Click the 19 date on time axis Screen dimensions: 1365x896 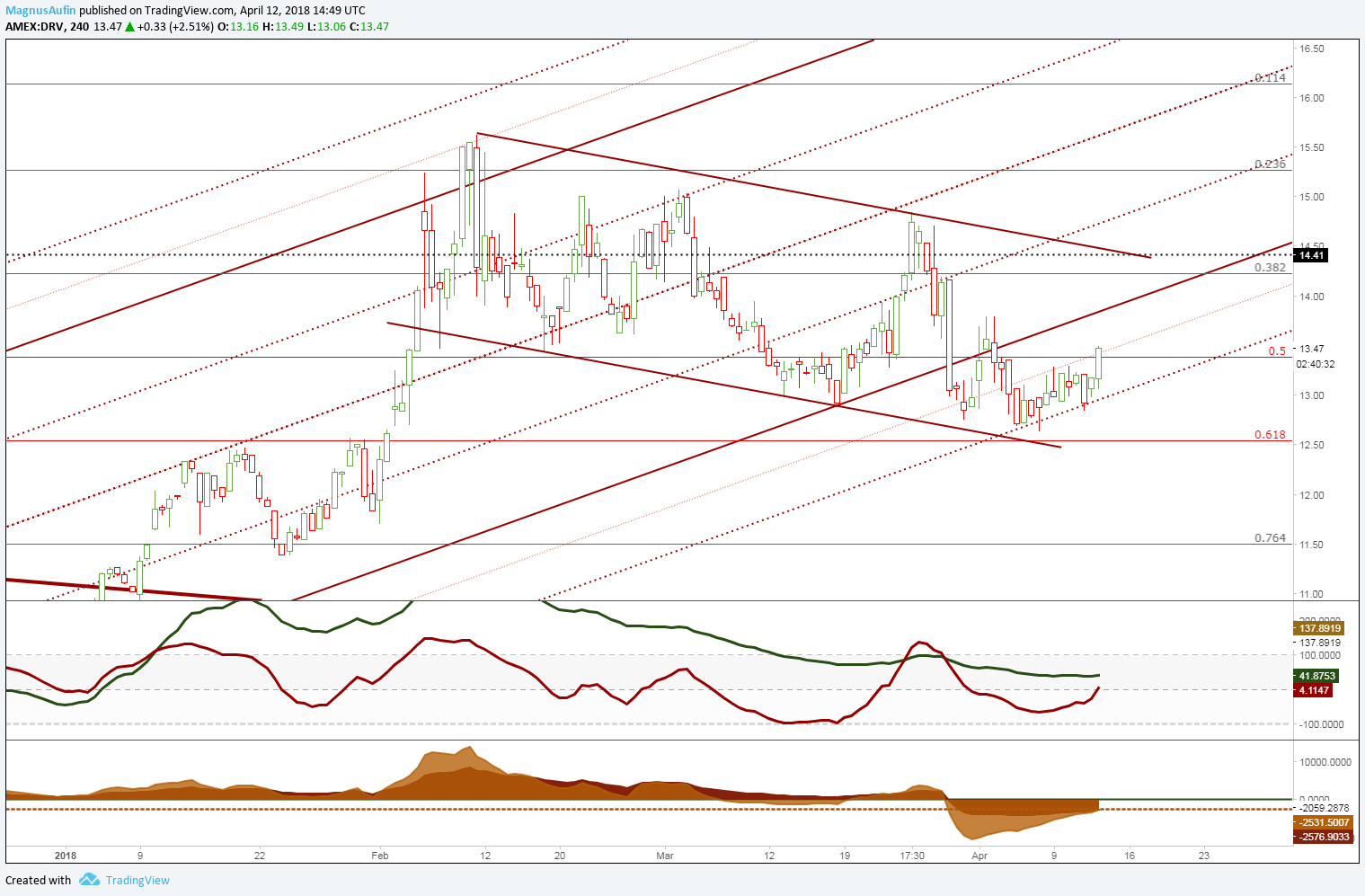[x=845, y=856]
